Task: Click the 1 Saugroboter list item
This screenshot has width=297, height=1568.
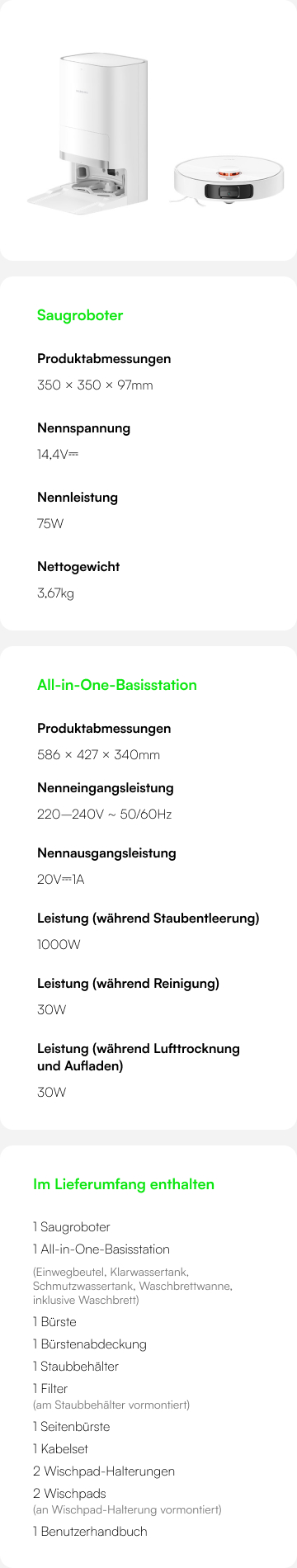Action: coord(72,1227)
